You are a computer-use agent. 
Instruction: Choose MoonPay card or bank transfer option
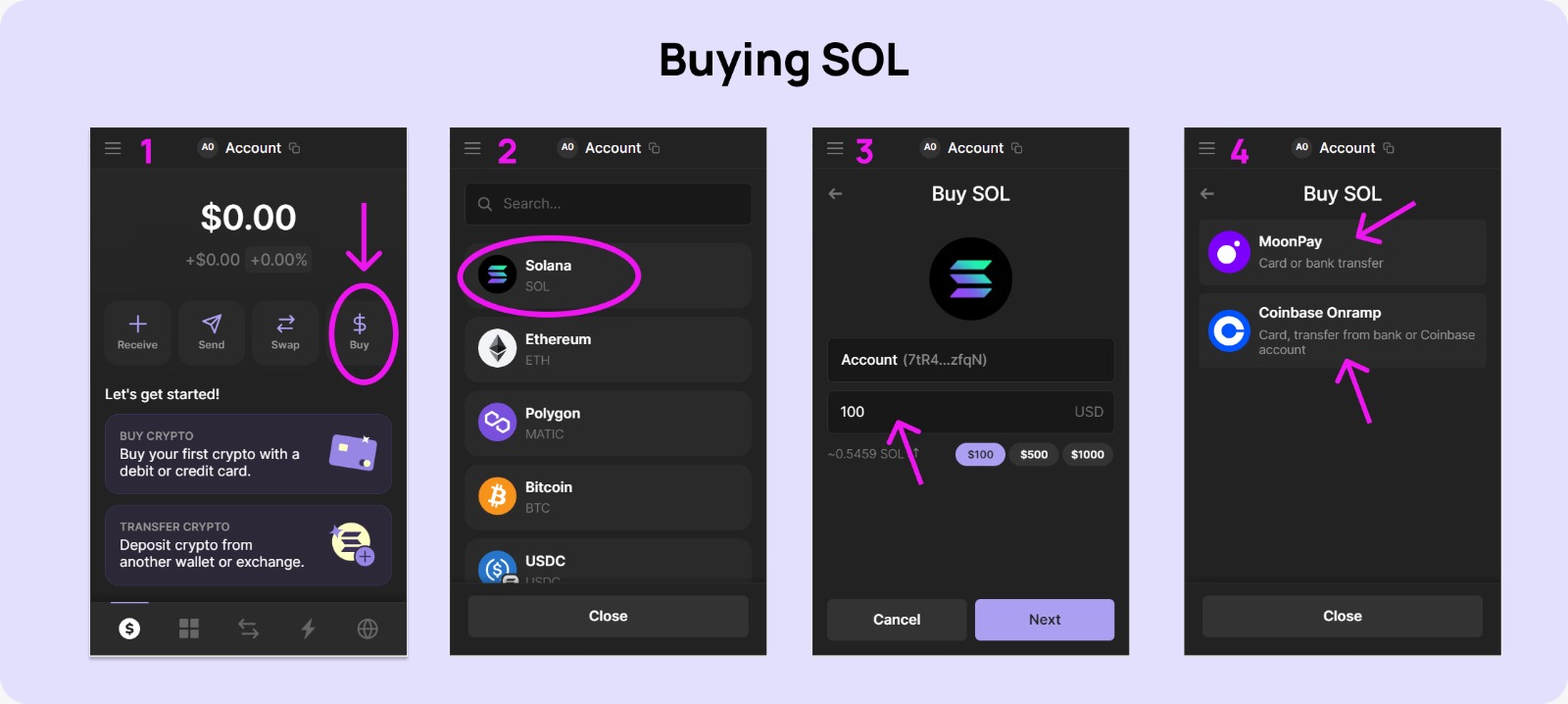coord(1343,252)
